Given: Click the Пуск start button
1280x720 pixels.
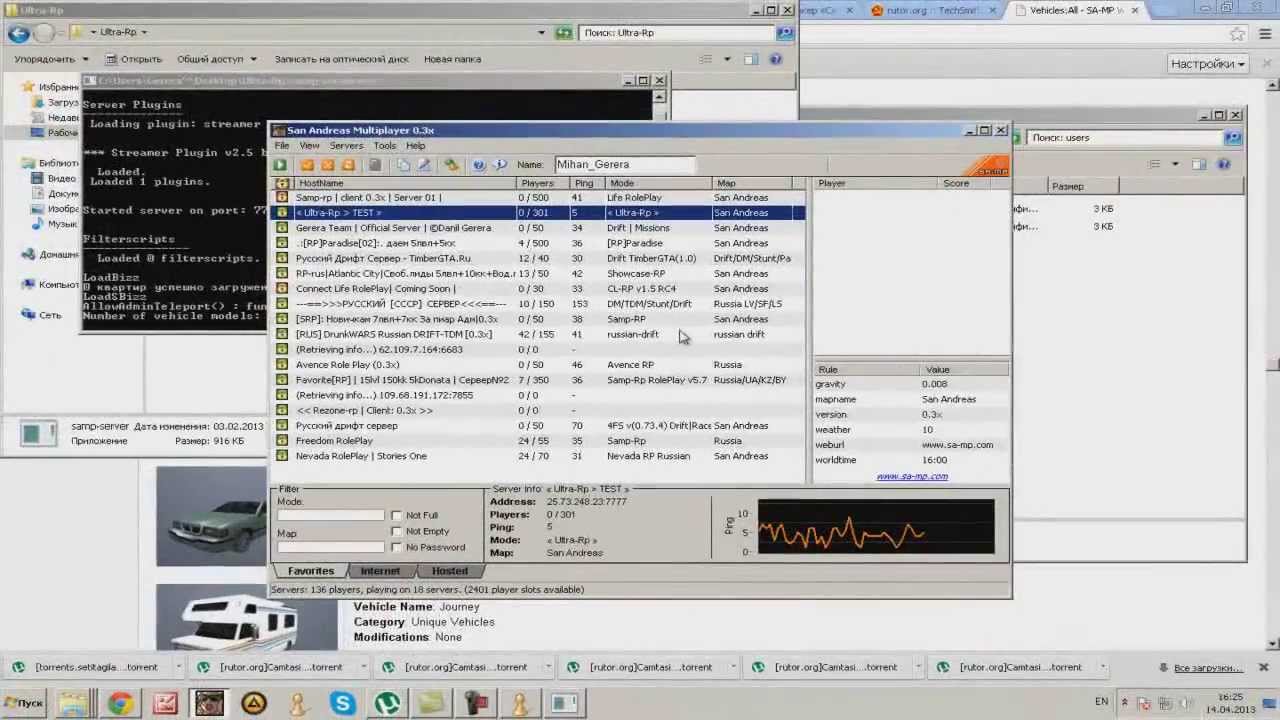Looking at the screenshot, I should 24,703.
